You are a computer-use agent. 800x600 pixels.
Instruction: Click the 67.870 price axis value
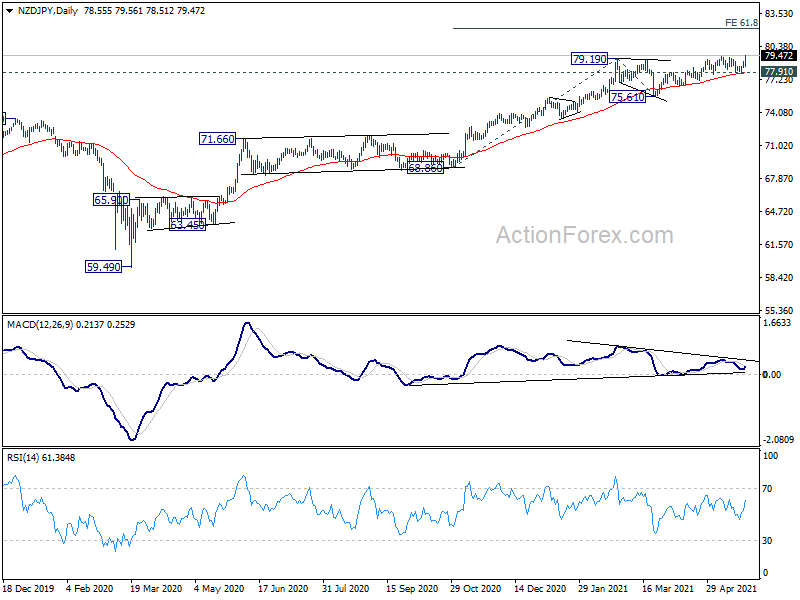click(779, 179)
